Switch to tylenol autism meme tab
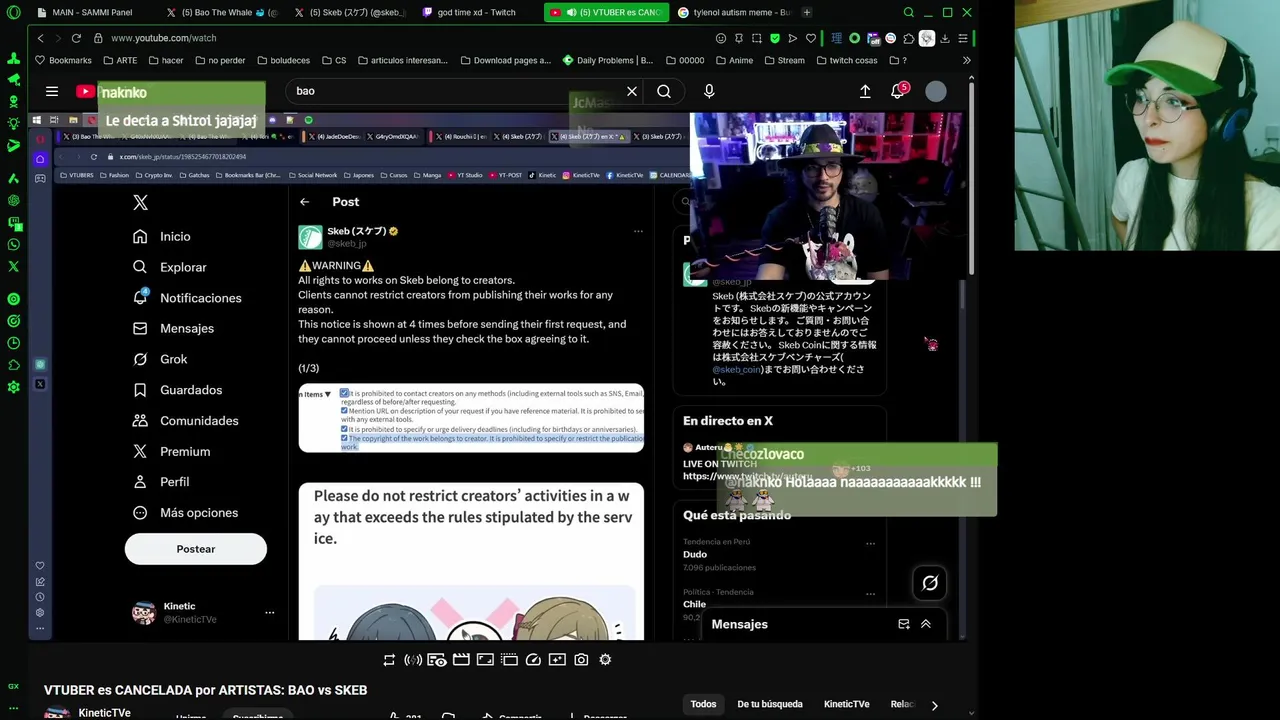Viewport: 1280px width, 720px height. click(x=734, y=12)
